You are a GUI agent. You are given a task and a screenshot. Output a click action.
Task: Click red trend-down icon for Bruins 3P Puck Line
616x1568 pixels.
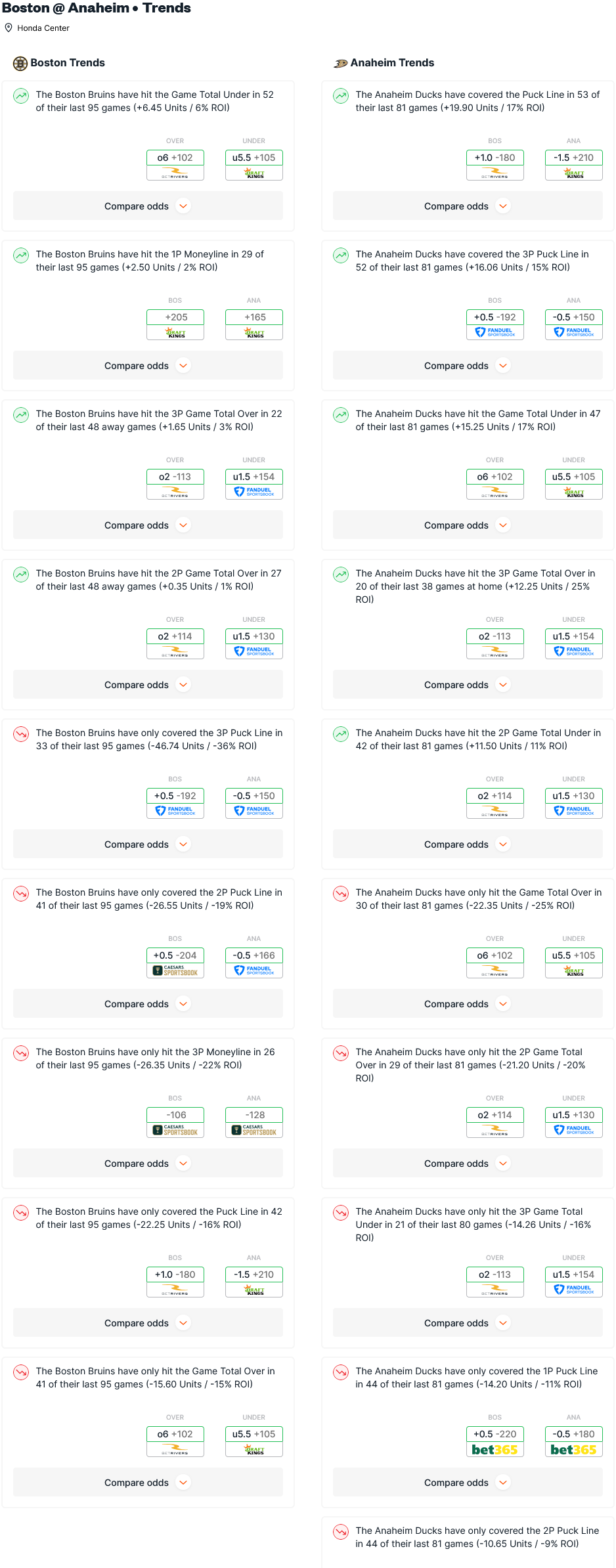tap(21, 734)
